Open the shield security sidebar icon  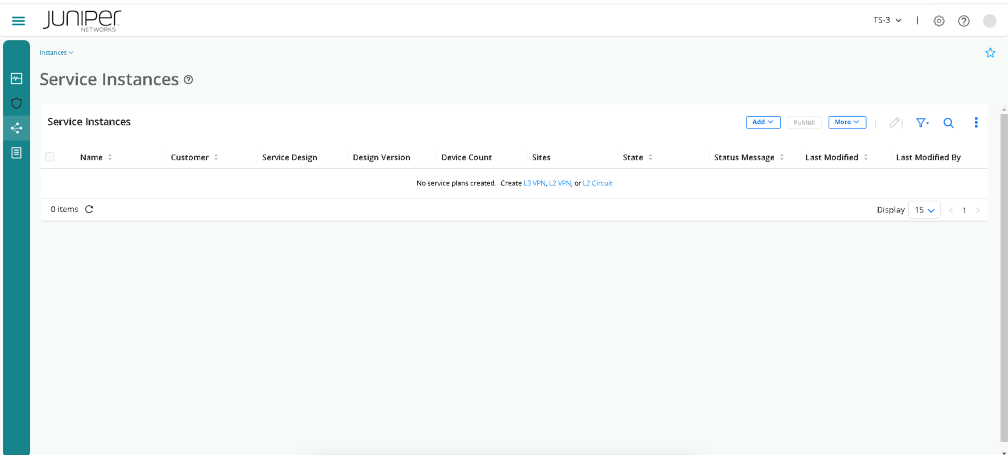17,103
